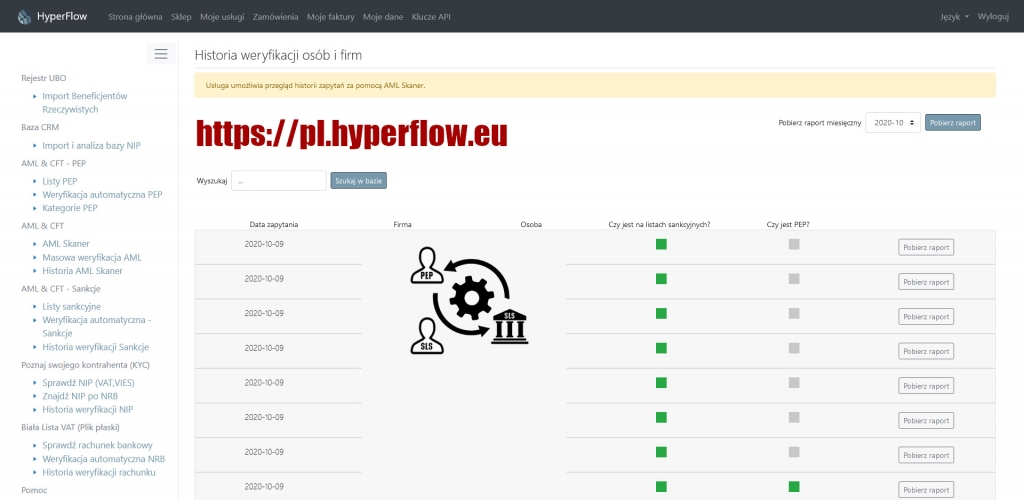Screen dimensions: 1024x500
Task: Click the Baza CRM sidebar heading
Action: (x=40, y=127)
